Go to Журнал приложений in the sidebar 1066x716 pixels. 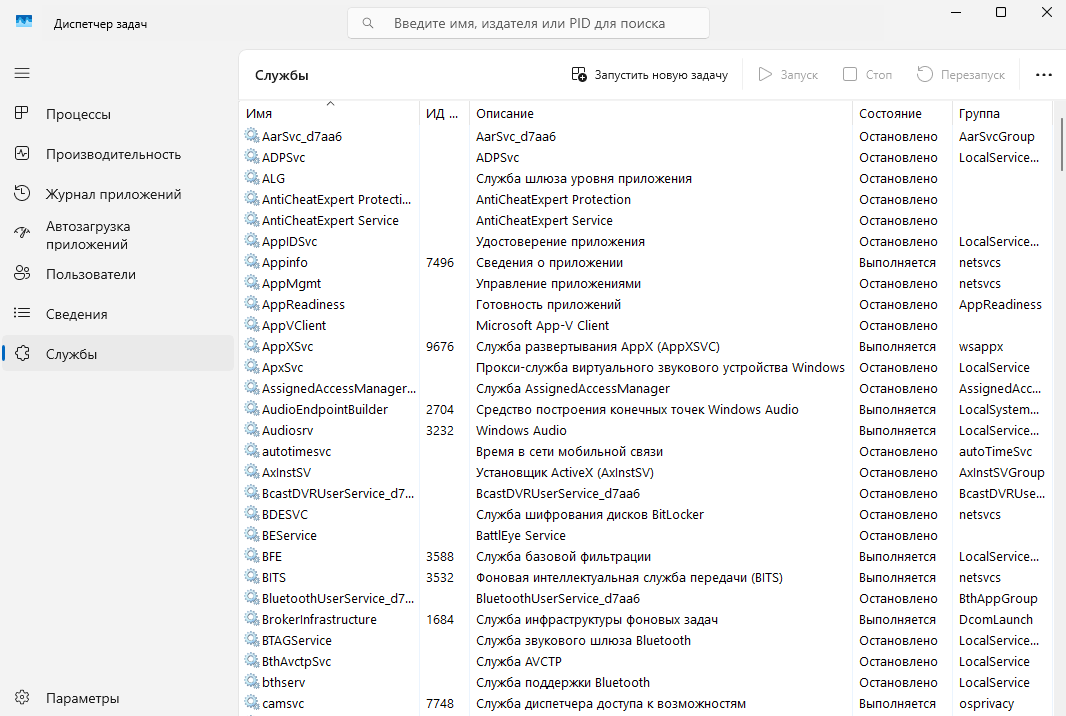(x=114, y=194)
